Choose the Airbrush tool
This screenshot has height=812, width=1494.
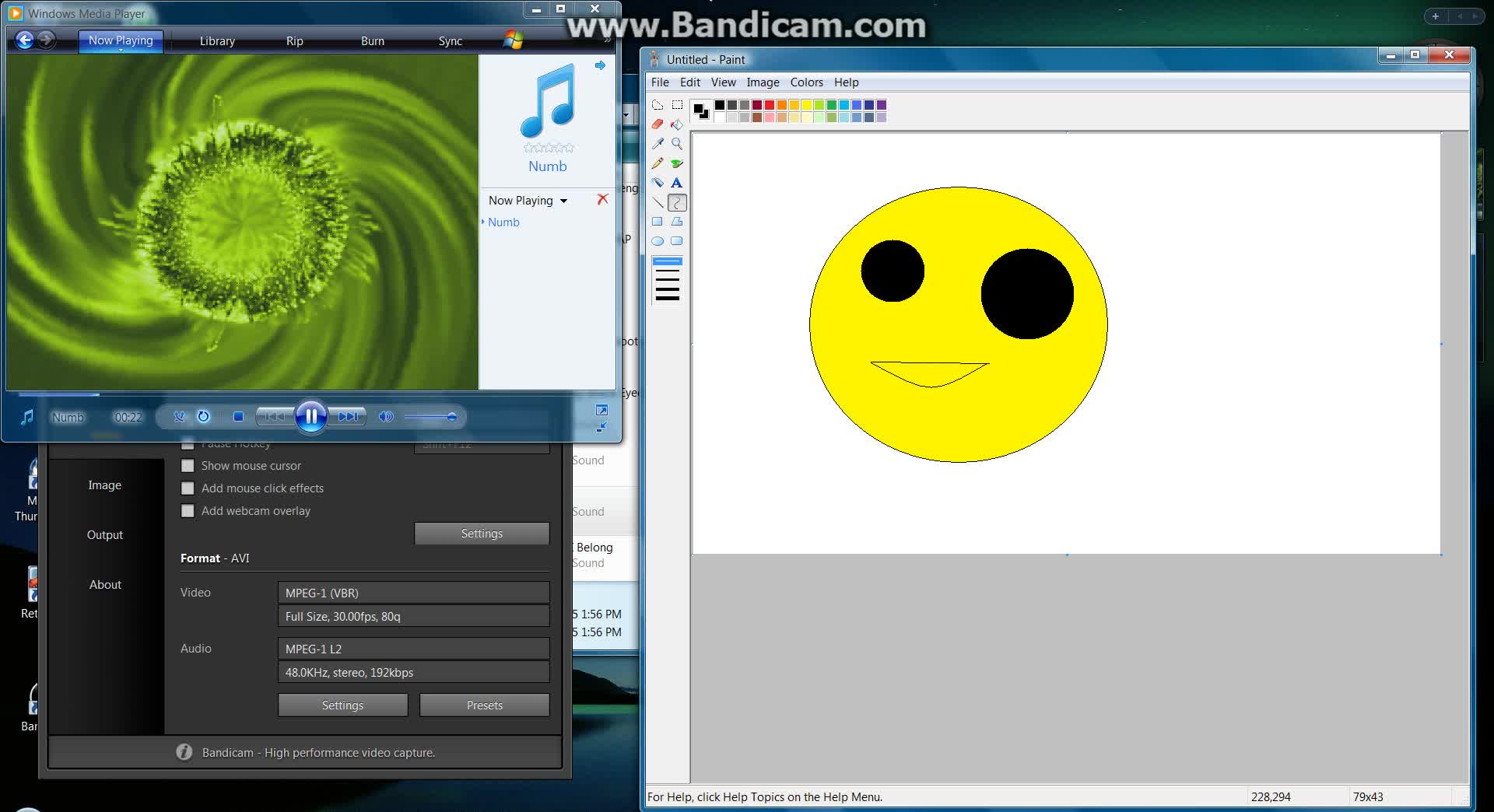click(658, 183)
